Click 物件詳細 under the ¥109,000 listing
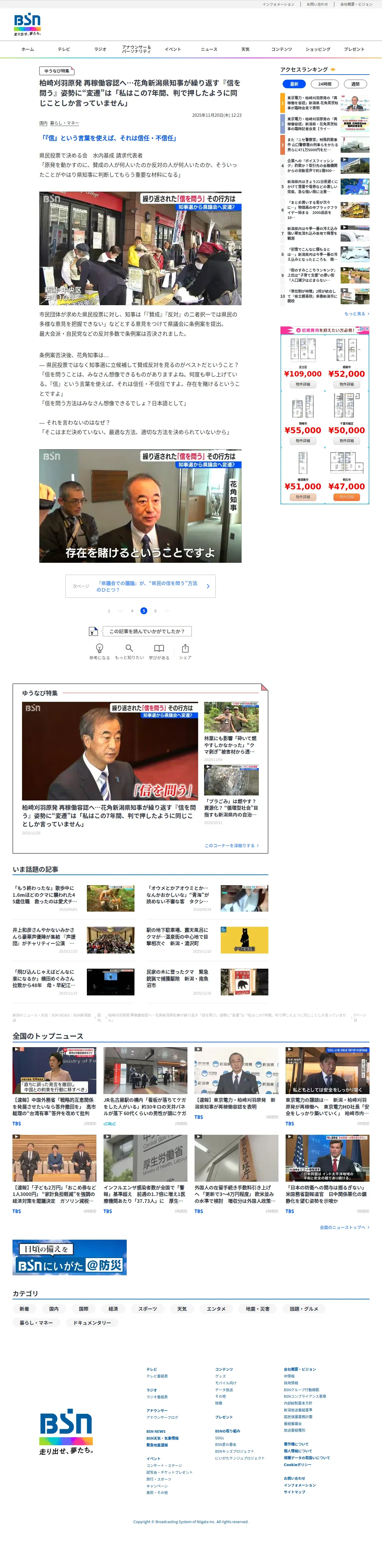This screenshot has width=382, height=1568. click(303, 384)
